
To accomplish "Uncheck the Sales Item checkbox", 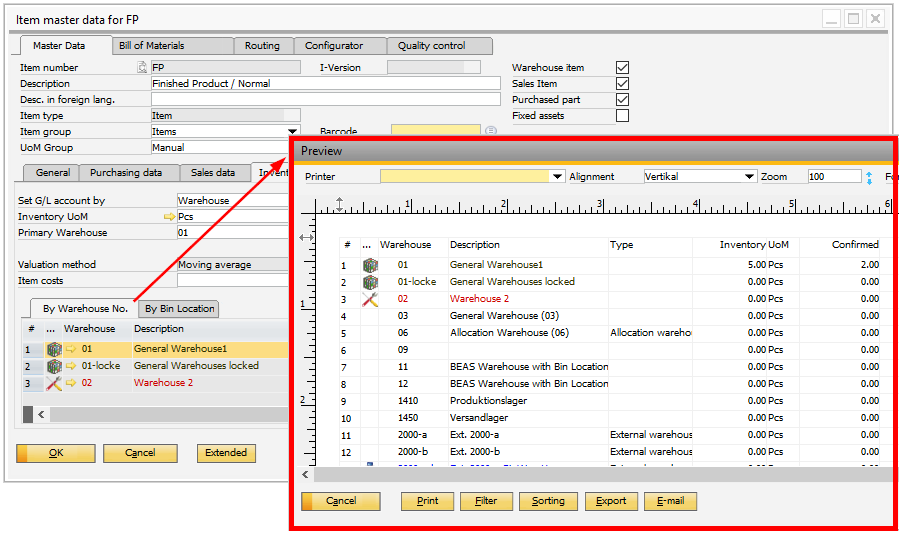I will pyautogui.click(x=622, y=84).
